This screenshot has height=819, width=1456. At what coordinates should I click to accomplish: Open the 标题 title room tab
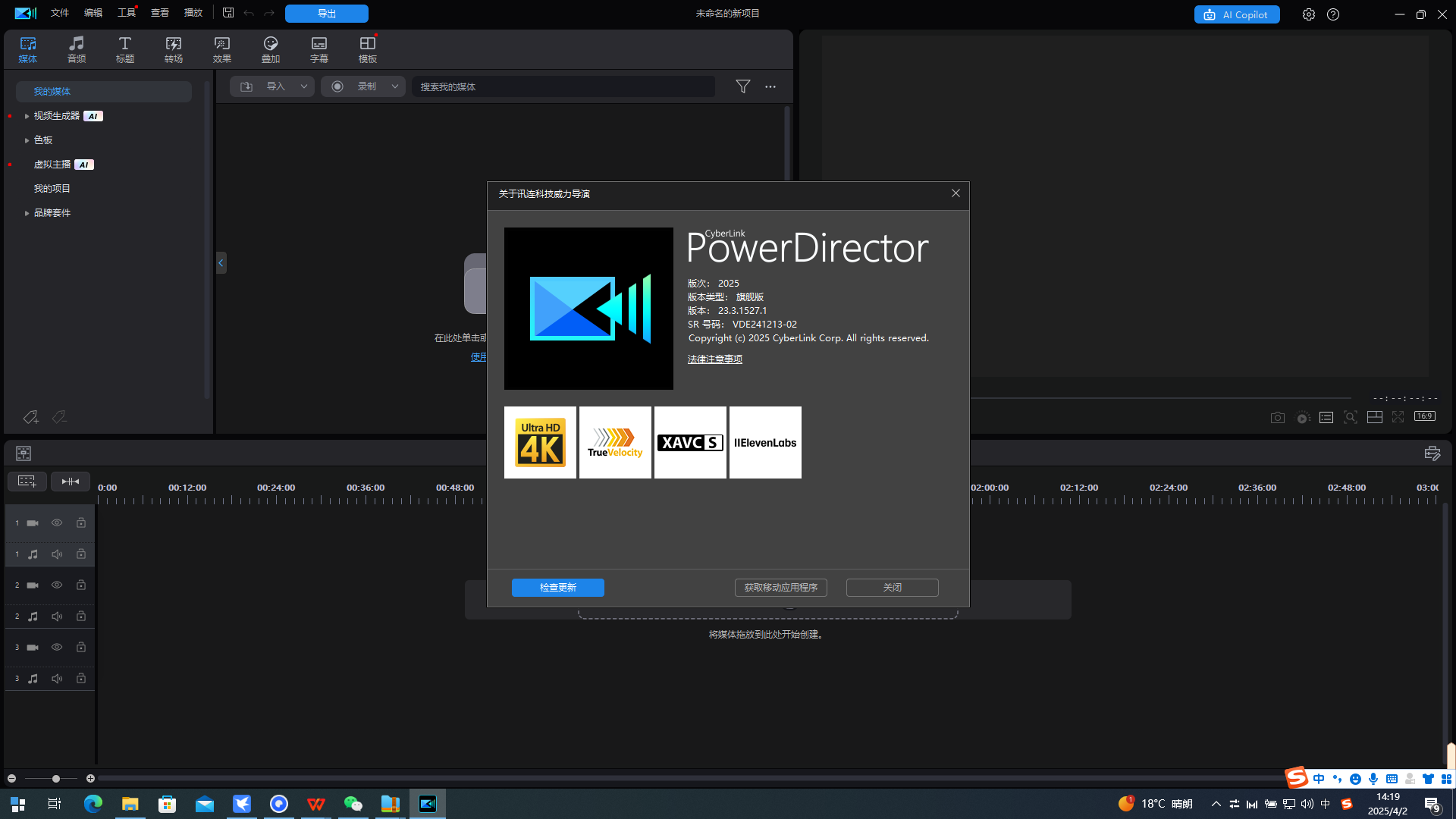[x=125, y=49]
